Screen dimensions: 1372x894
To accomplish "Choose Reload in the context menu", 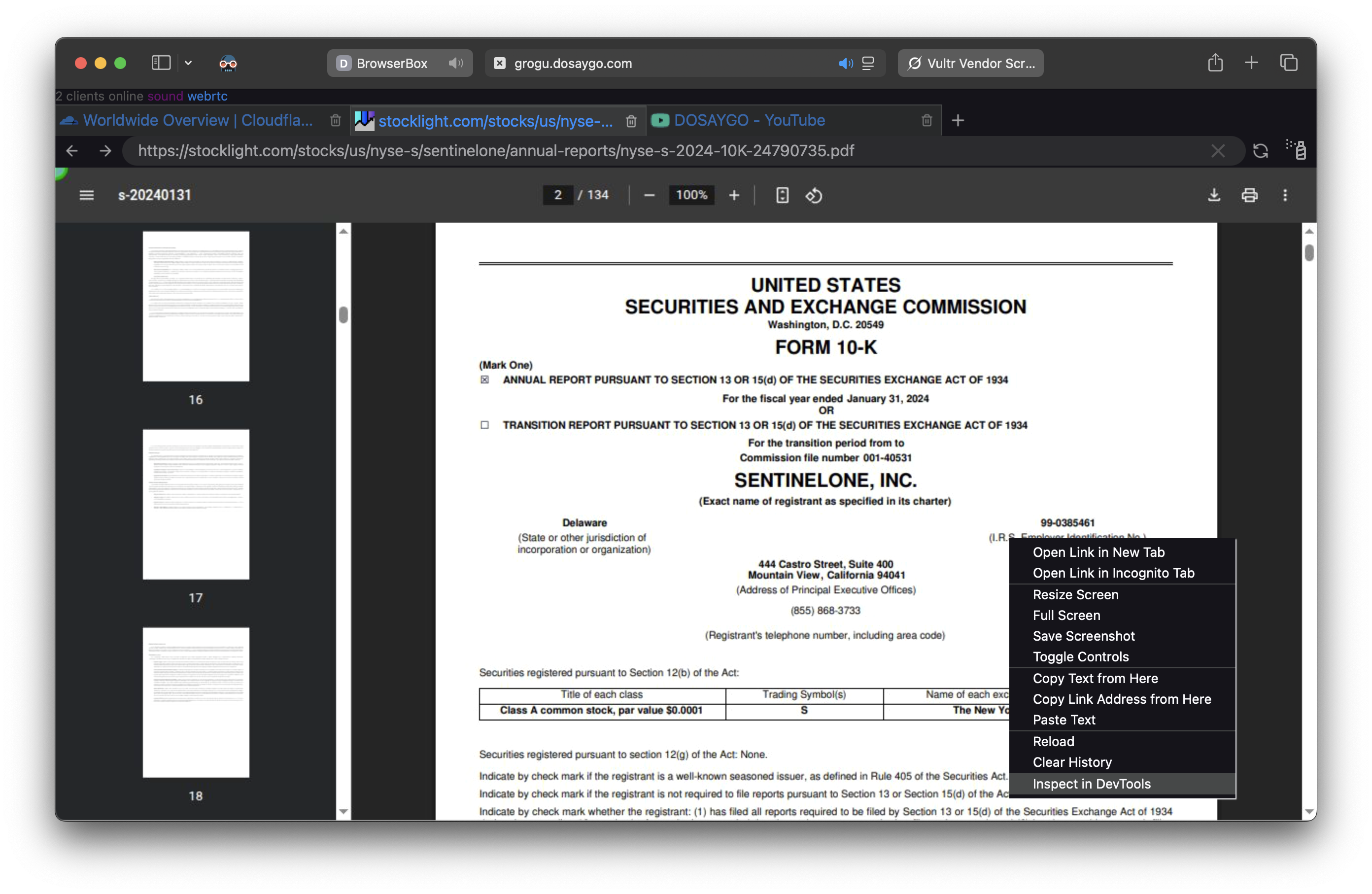I will coord(1122,741).
